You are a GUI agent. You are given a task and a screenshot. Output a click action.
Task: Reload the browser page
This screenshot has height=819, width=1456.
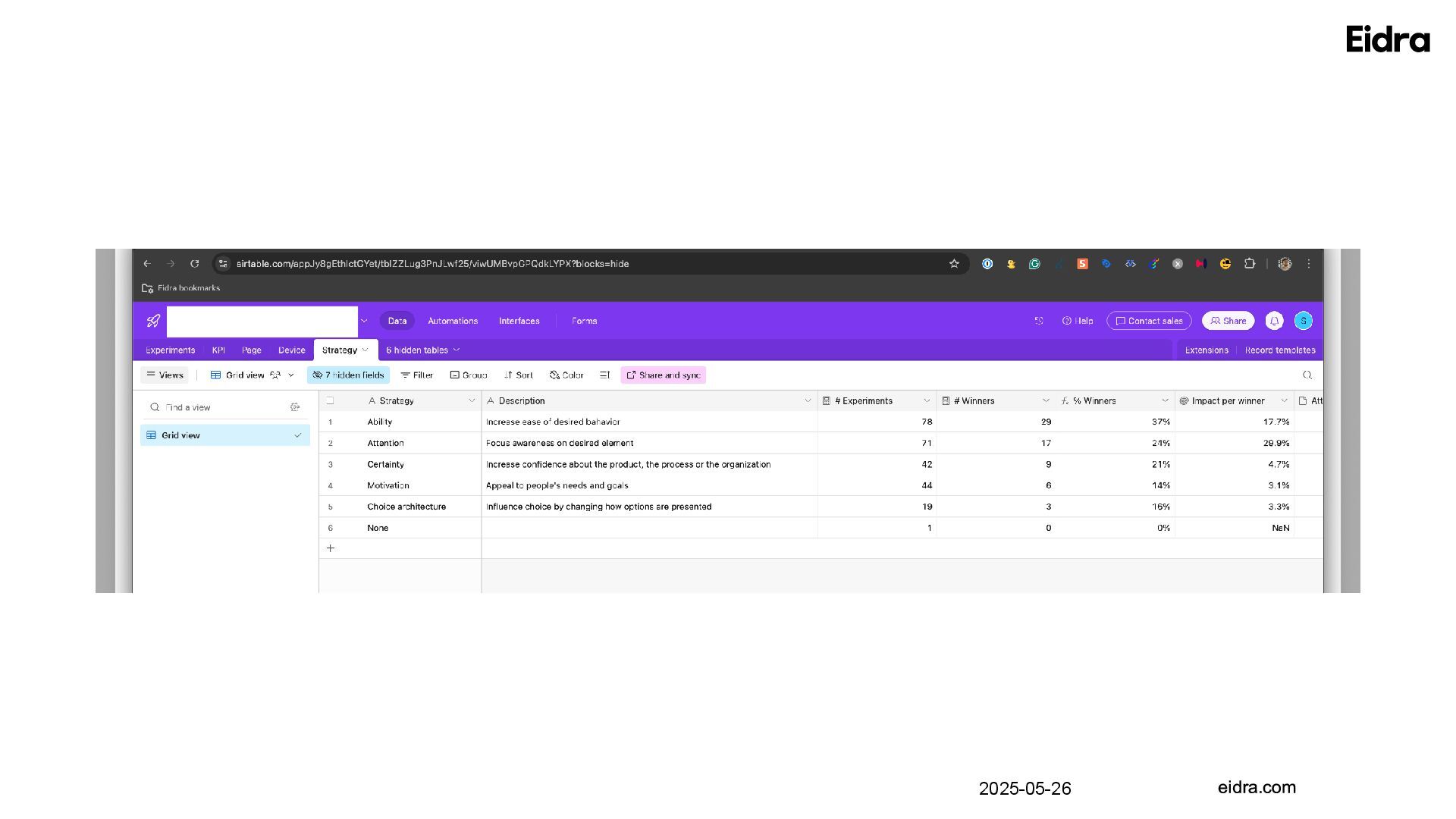(x=195, y=264)
